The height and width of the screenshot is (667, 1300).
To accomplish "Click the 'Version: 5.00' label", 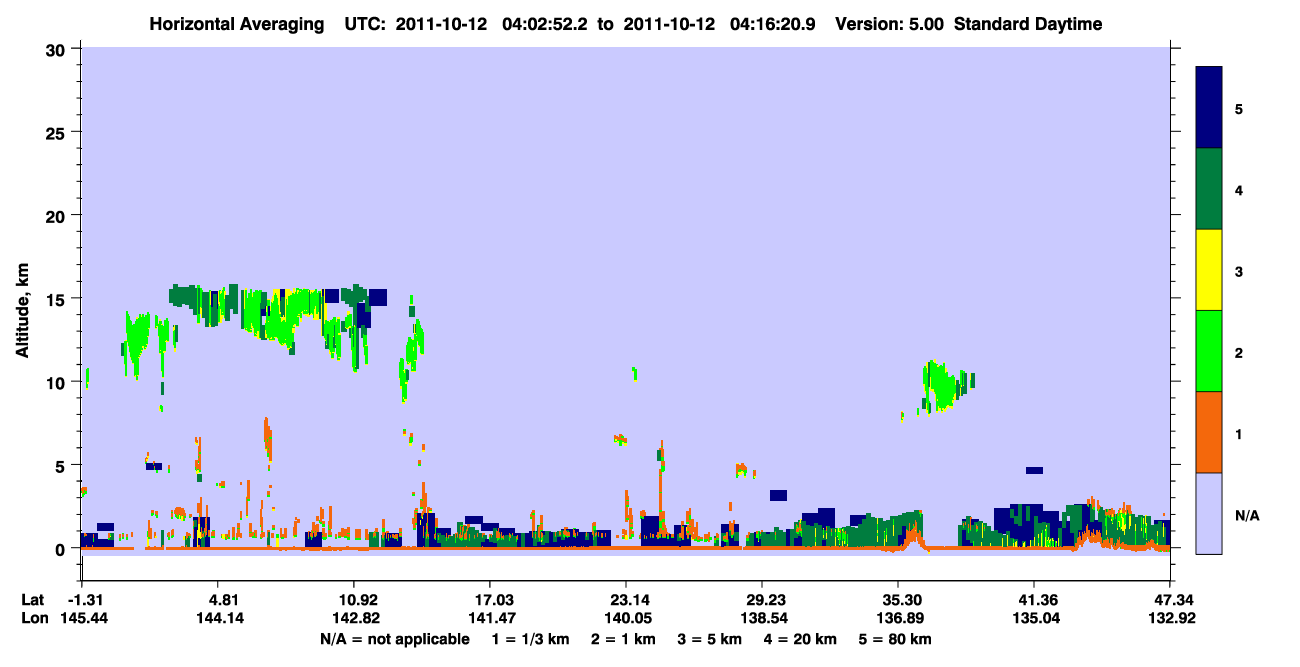I will point(891,24).
